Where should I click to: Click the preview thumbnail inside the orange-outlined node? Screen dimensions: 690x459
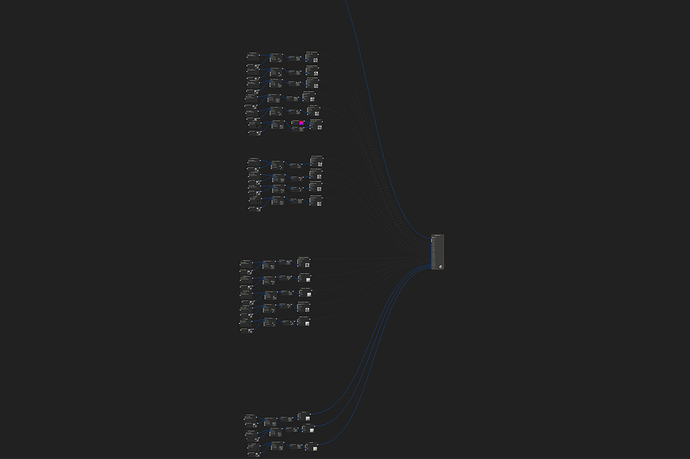pos(440,266)
